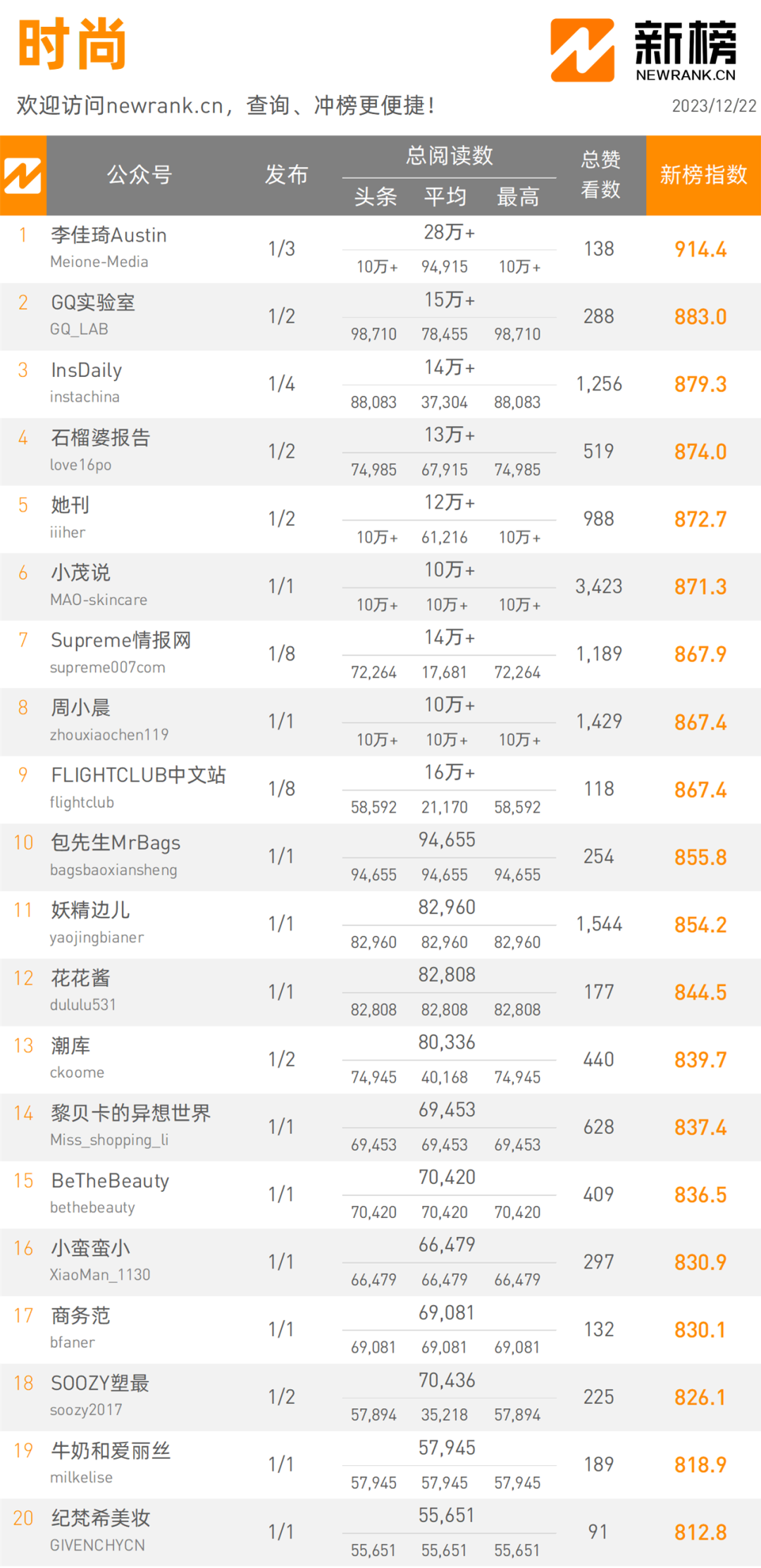
Task: Click the 总阅读数 column header
Action: (449, 156)
